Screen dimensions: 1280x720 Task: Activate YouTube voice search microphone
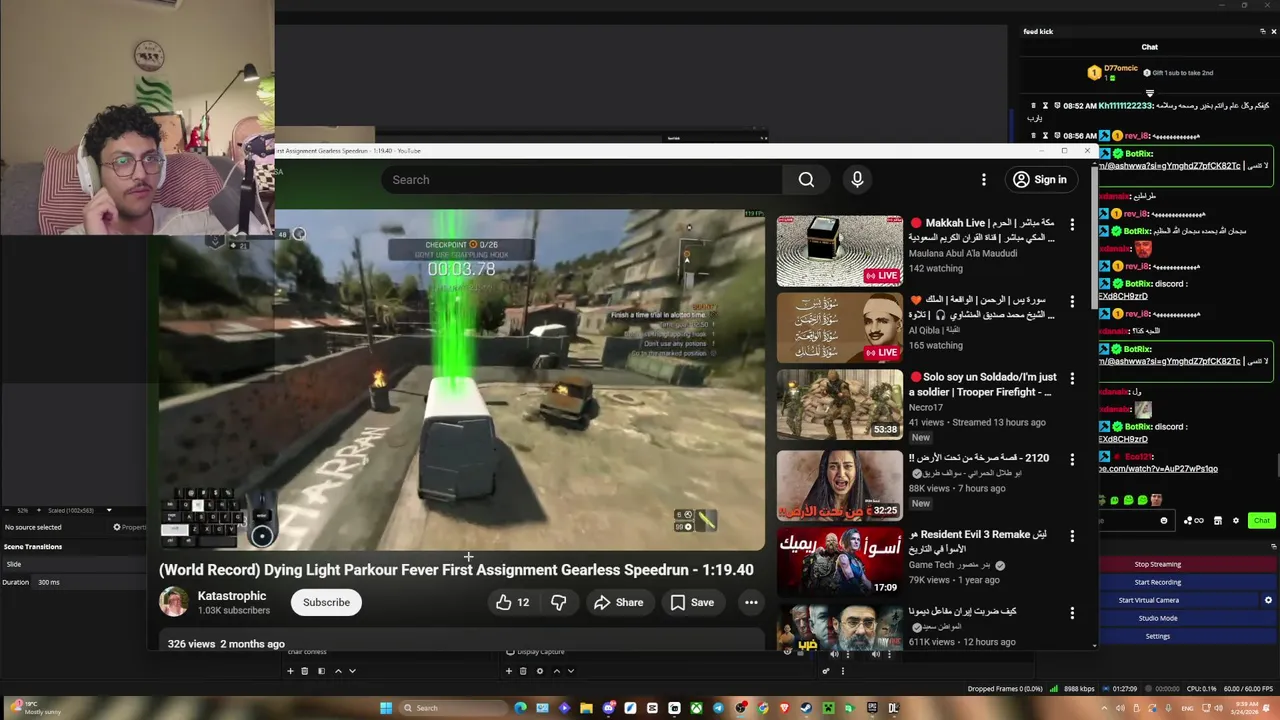click(857, 180)
